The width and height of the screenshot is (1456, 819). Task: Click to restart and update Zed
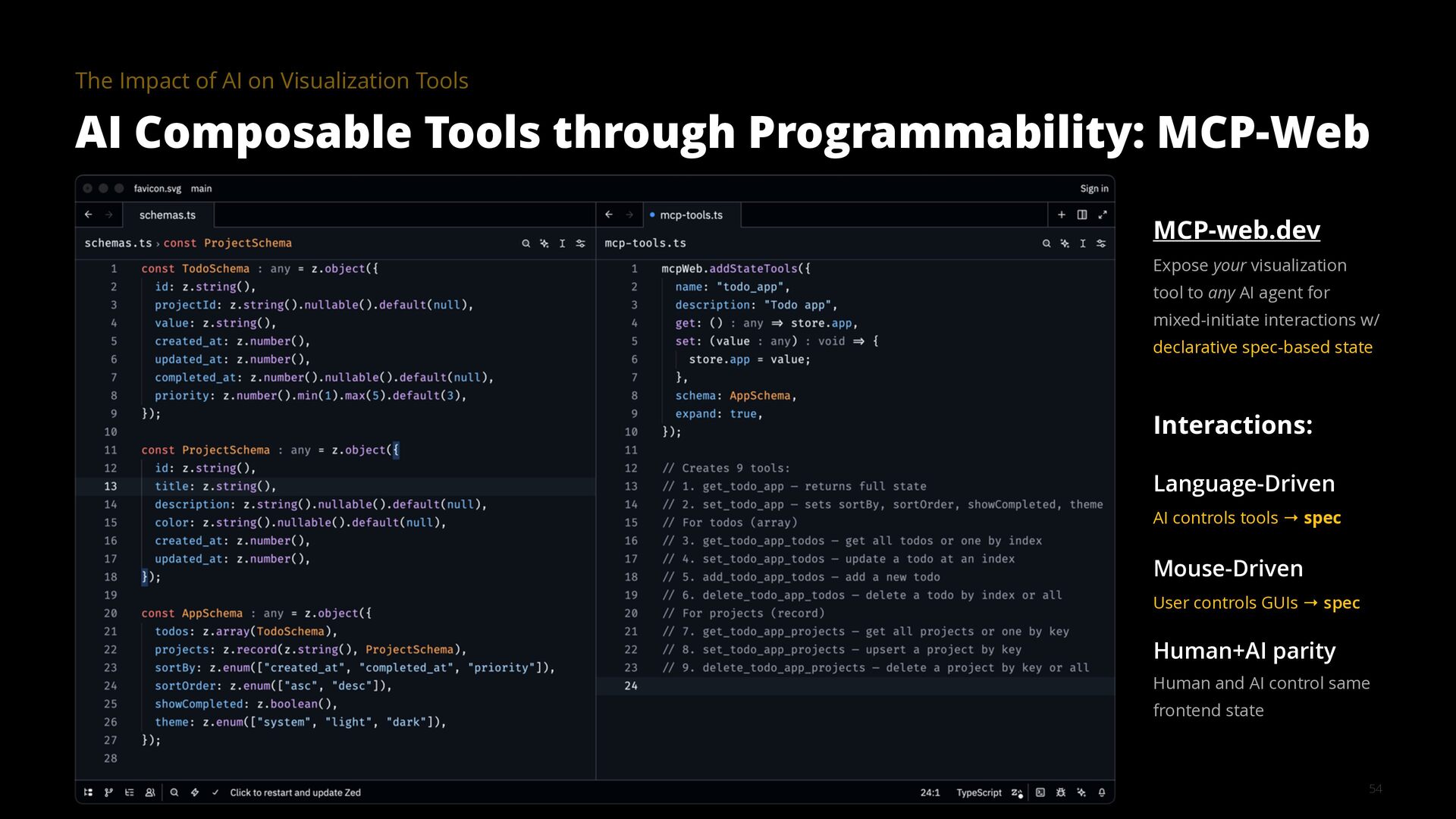point(295,792)
